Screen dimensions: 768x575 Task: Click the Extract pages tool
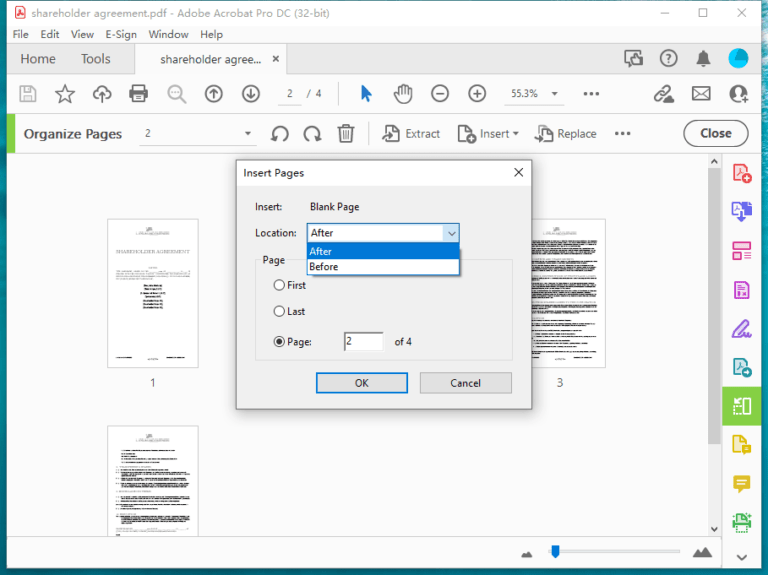click(x=410, y=134)
